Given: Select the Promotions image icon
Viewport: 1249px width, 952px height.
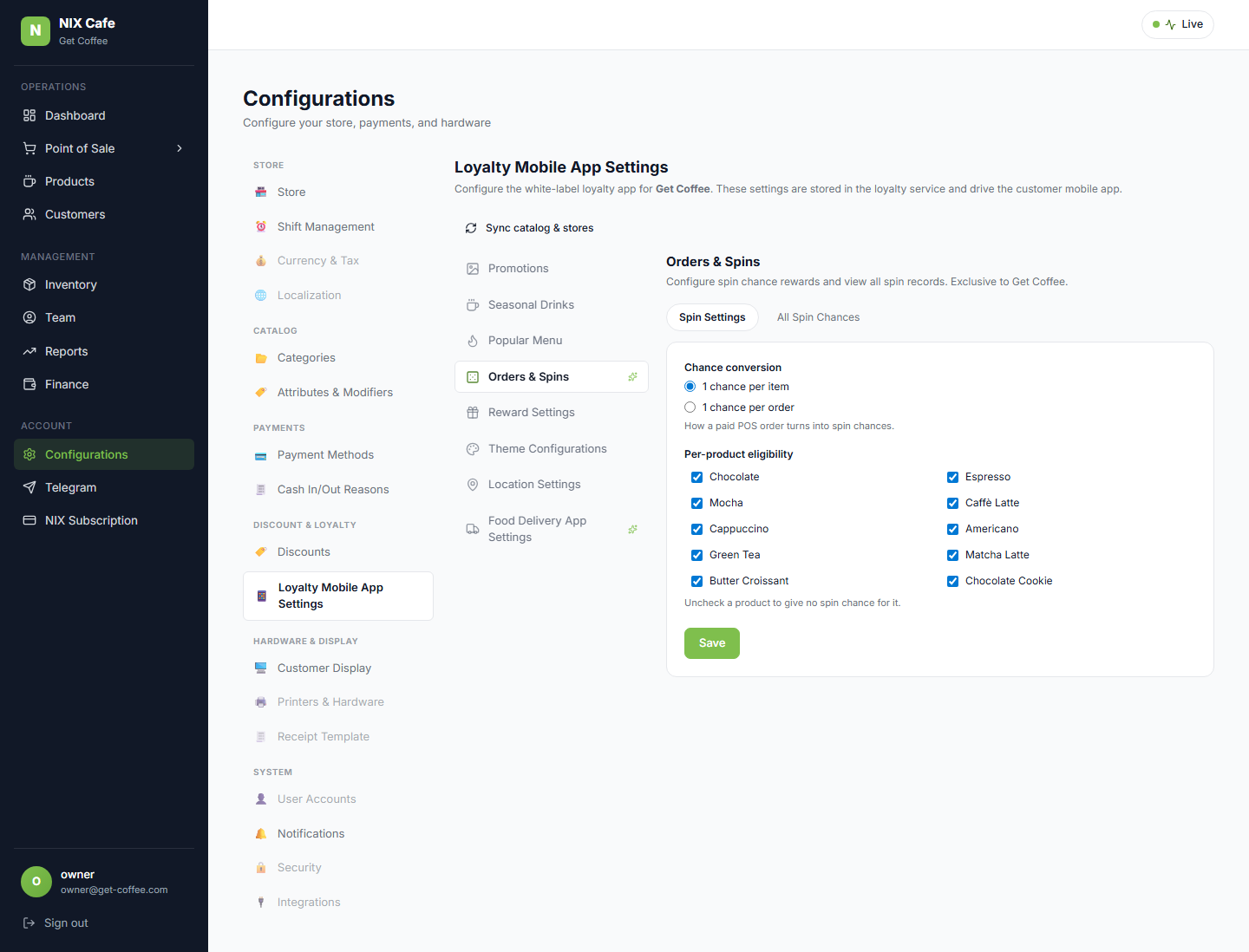Looking at the screenshot, I should click(x=473, y=269).
